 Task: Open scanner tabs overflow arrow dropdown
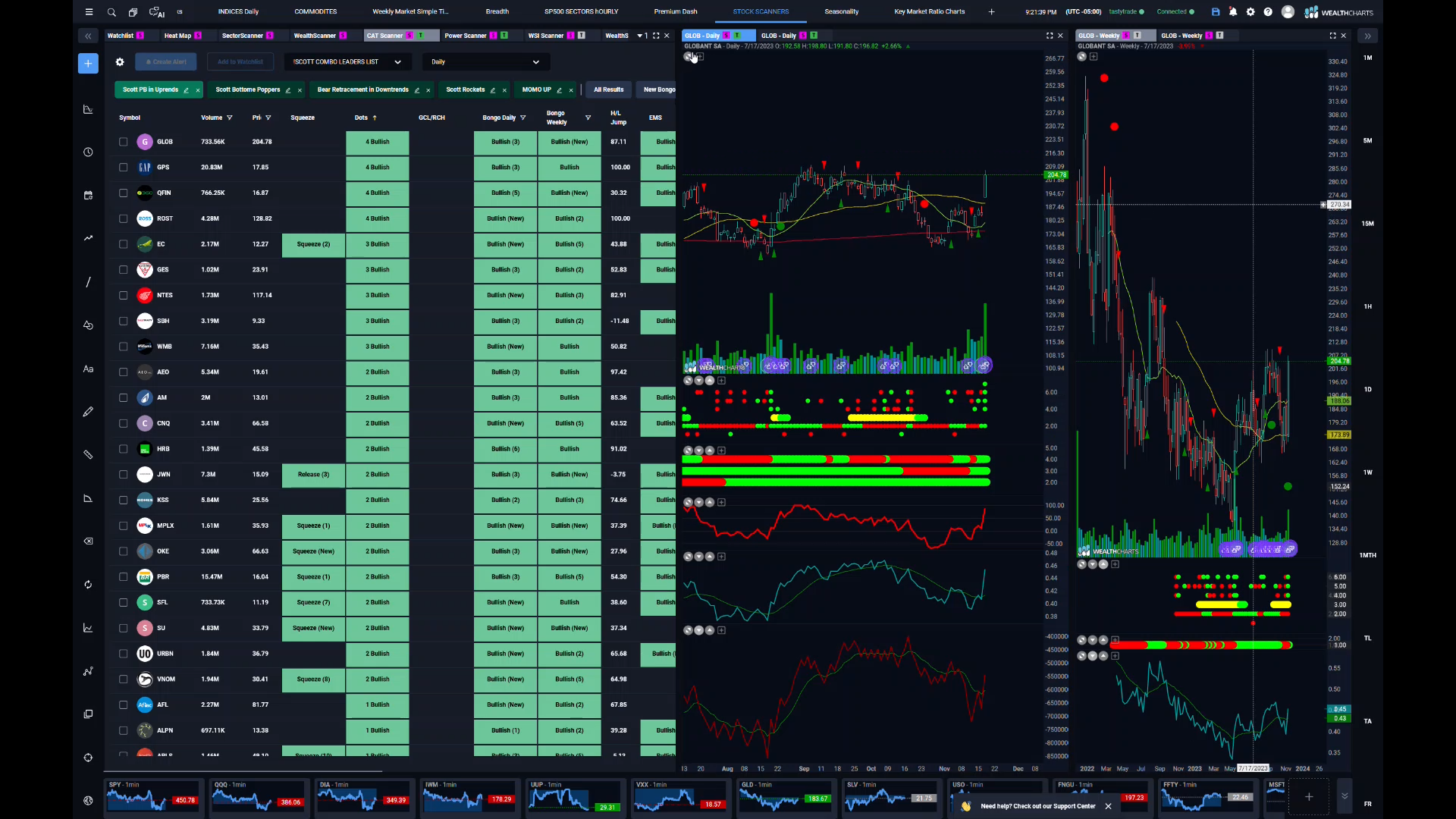coord(639,36)
